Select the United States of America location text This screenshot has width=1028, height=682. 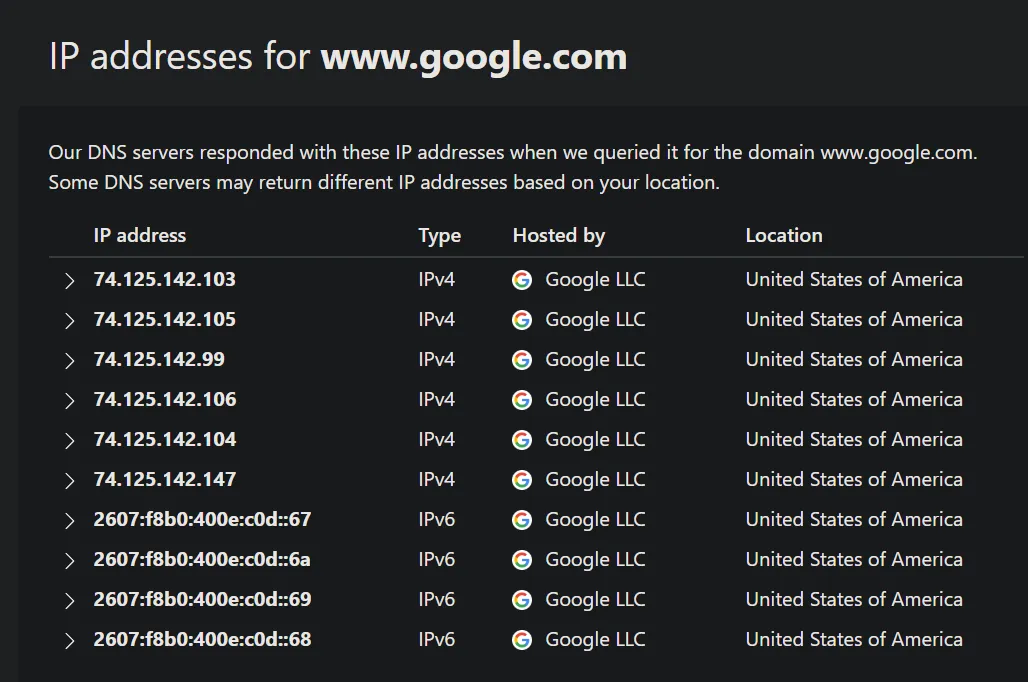point(854,280)
